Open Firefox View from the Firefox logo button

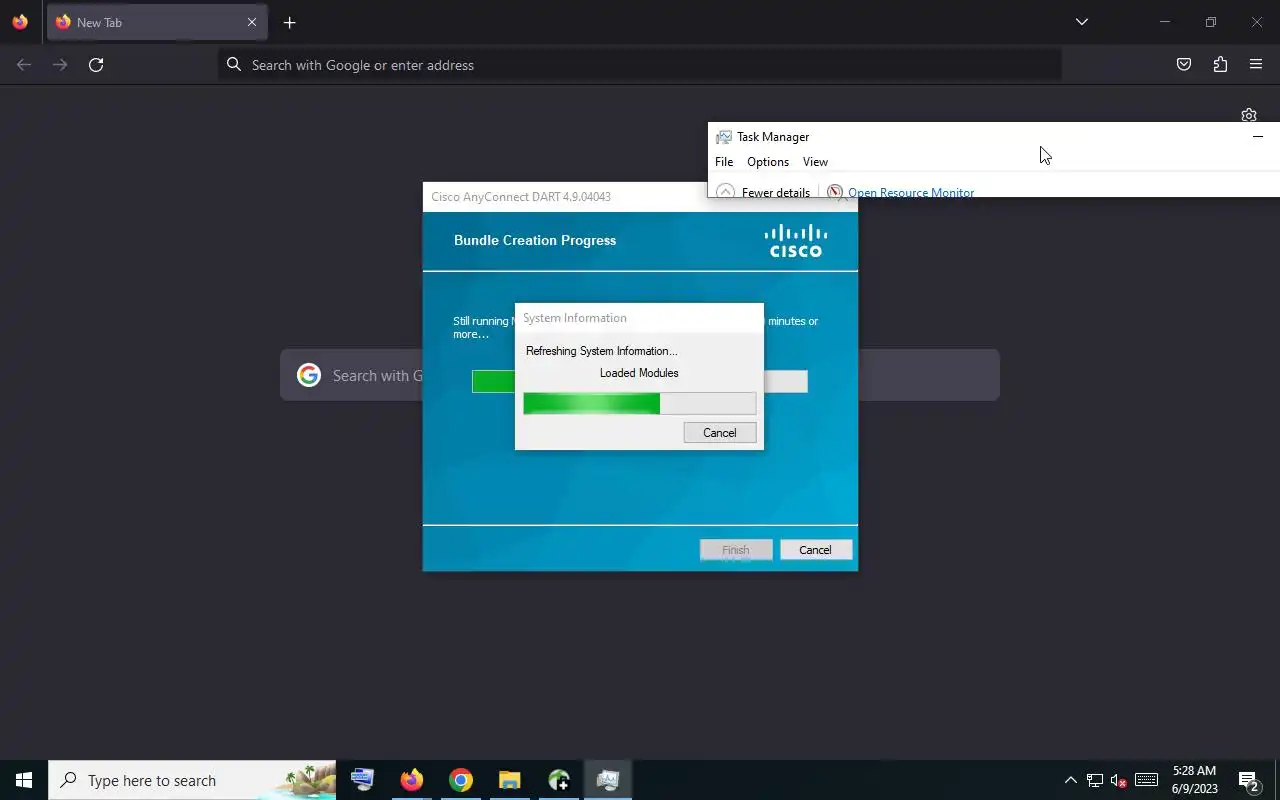click(20, 22)
